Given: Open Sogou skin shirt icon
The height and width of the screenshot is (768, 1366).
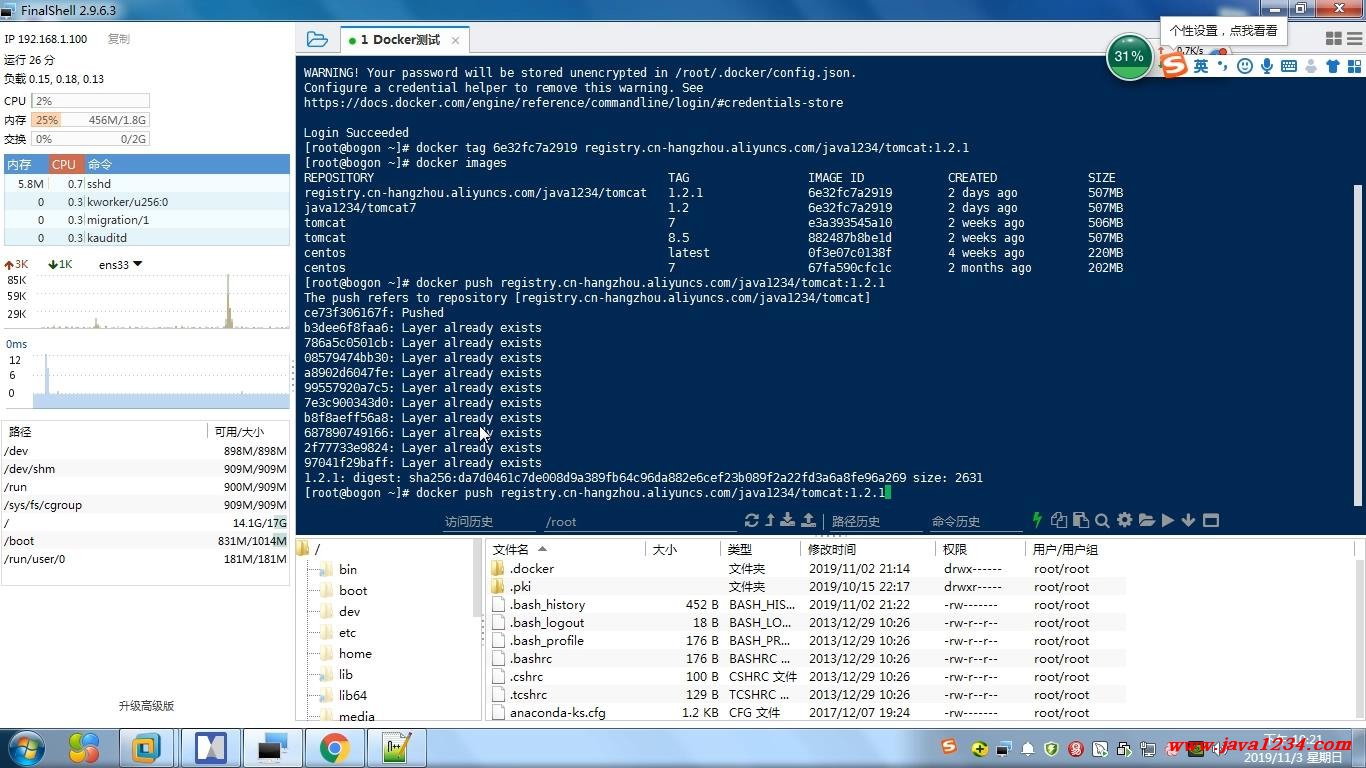Looking at the screenshot, I should (1333, 66).
